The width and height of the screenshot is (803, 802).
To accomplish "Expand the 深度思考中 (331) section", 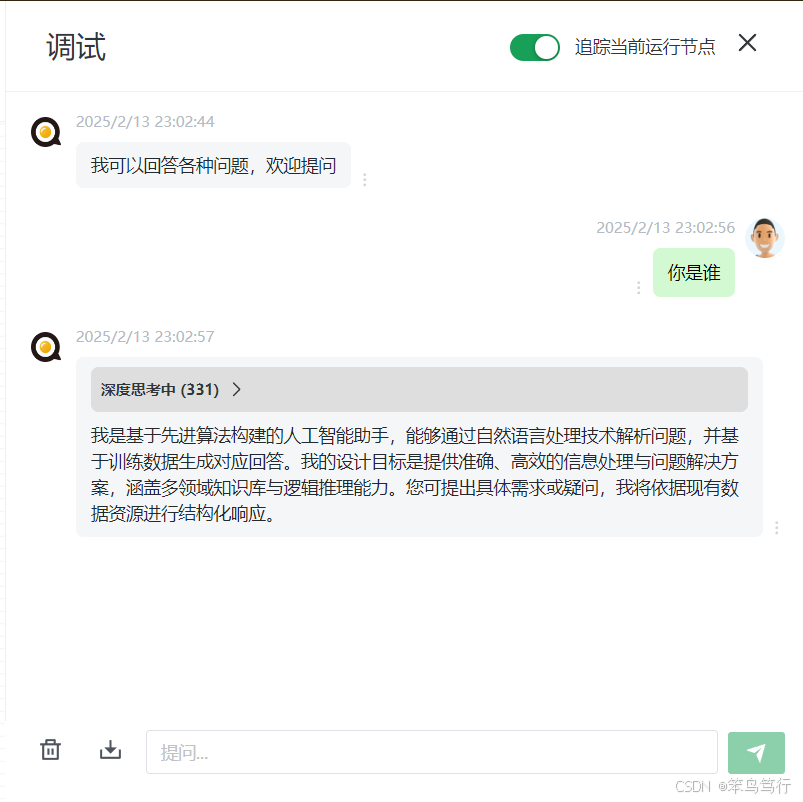I will [x=419, y=390].
